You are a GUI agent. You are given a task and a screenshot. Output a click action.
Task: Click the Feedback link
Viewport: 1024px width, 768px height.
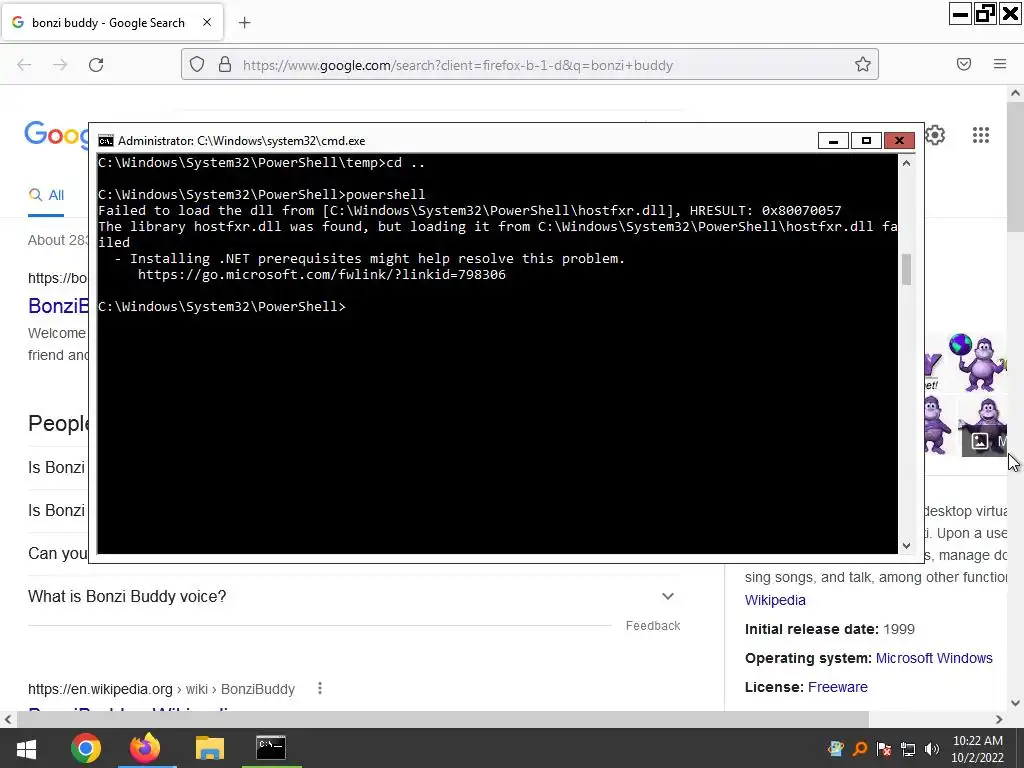point(653,626)
